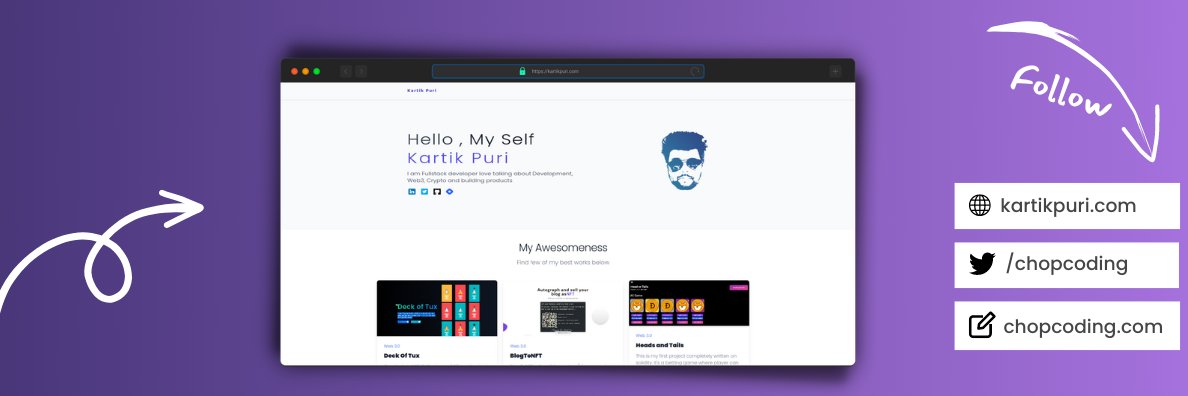This screenshot has height=396, width=1188.
Task: Click the browser forward arrow button
Action: (x=361, y=71)
